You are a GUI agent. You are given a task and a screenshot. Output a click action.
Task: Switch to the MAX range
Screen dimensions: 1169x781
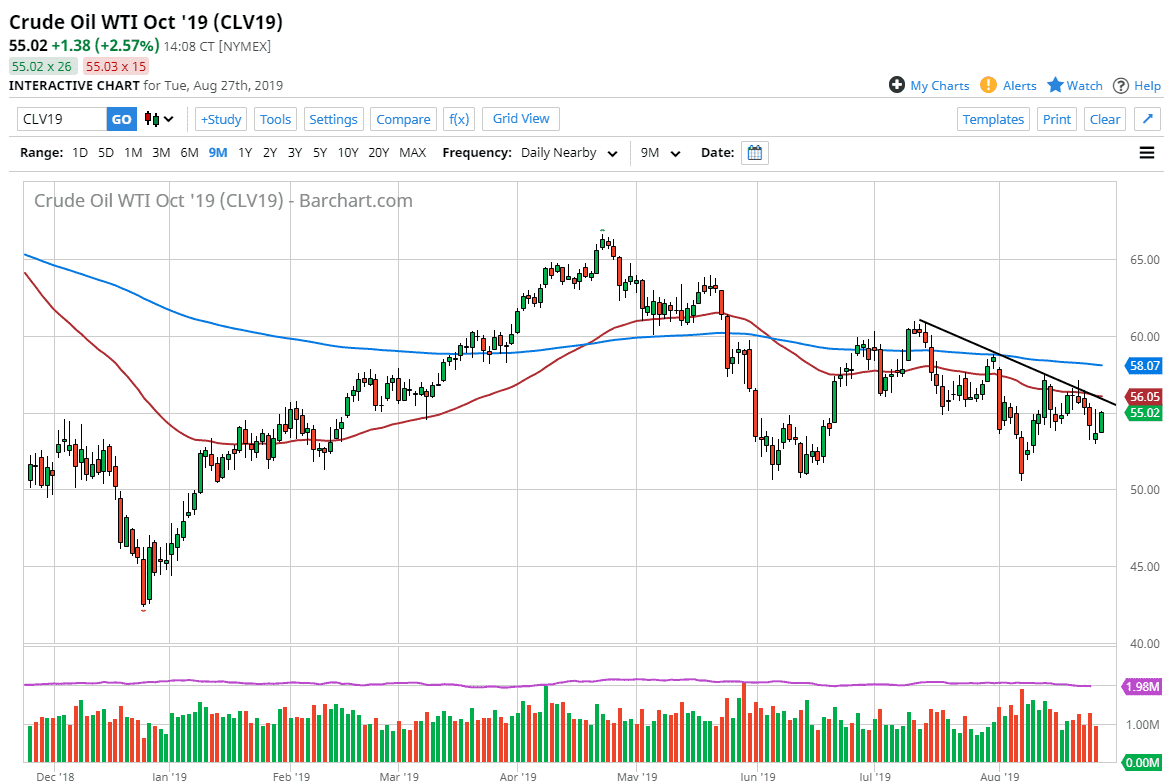point(412,152)
